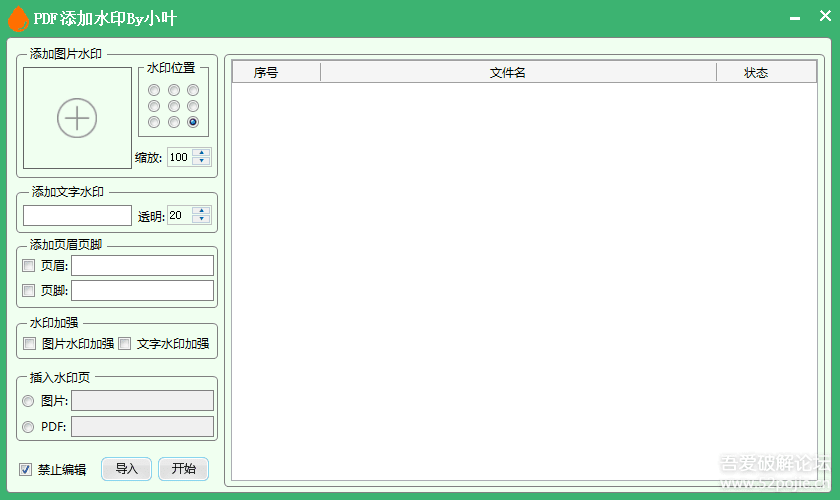Click the 缩放 value field showing 100
840x500 pixels.
(x=179, y=157)
